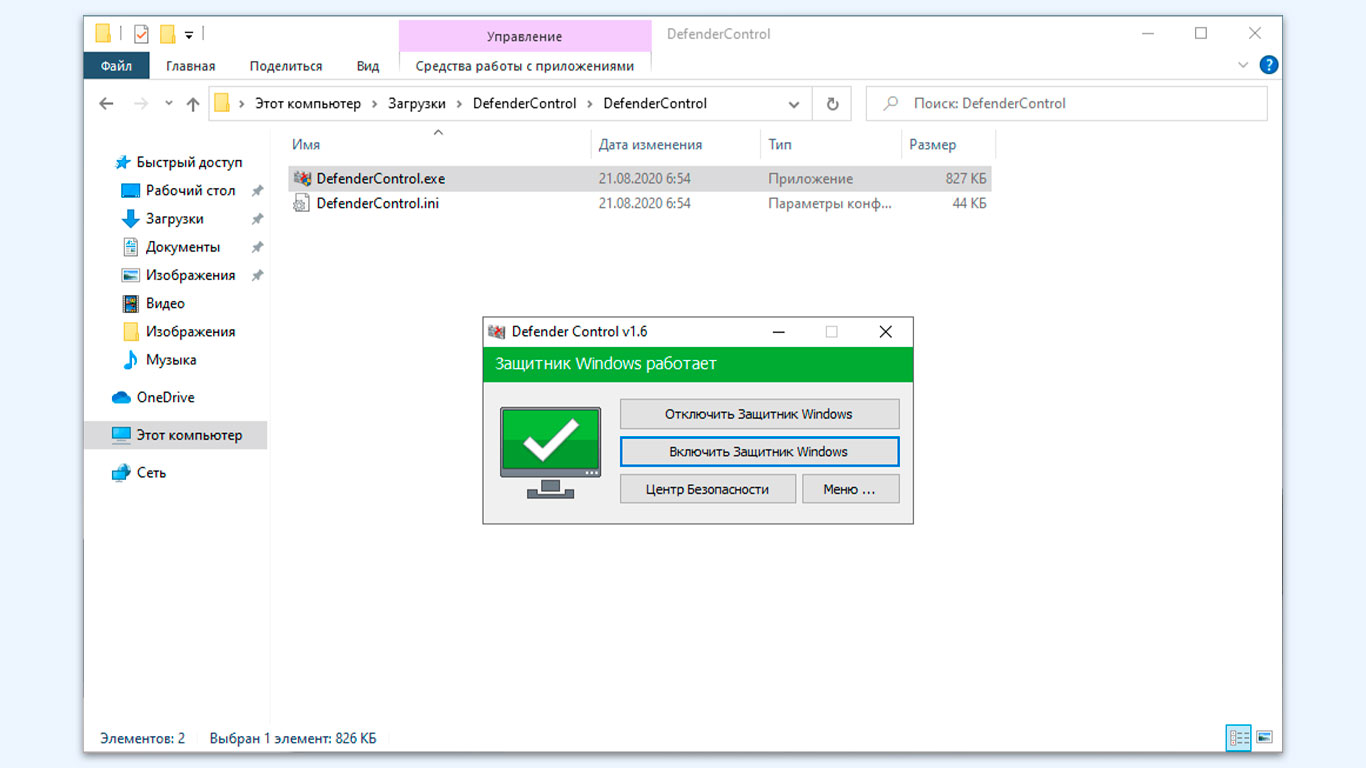Image resolution: width=1366 pixels, height=768 pixels.
Task: Go forward with the right arrow
Action: tap(141, 103)
